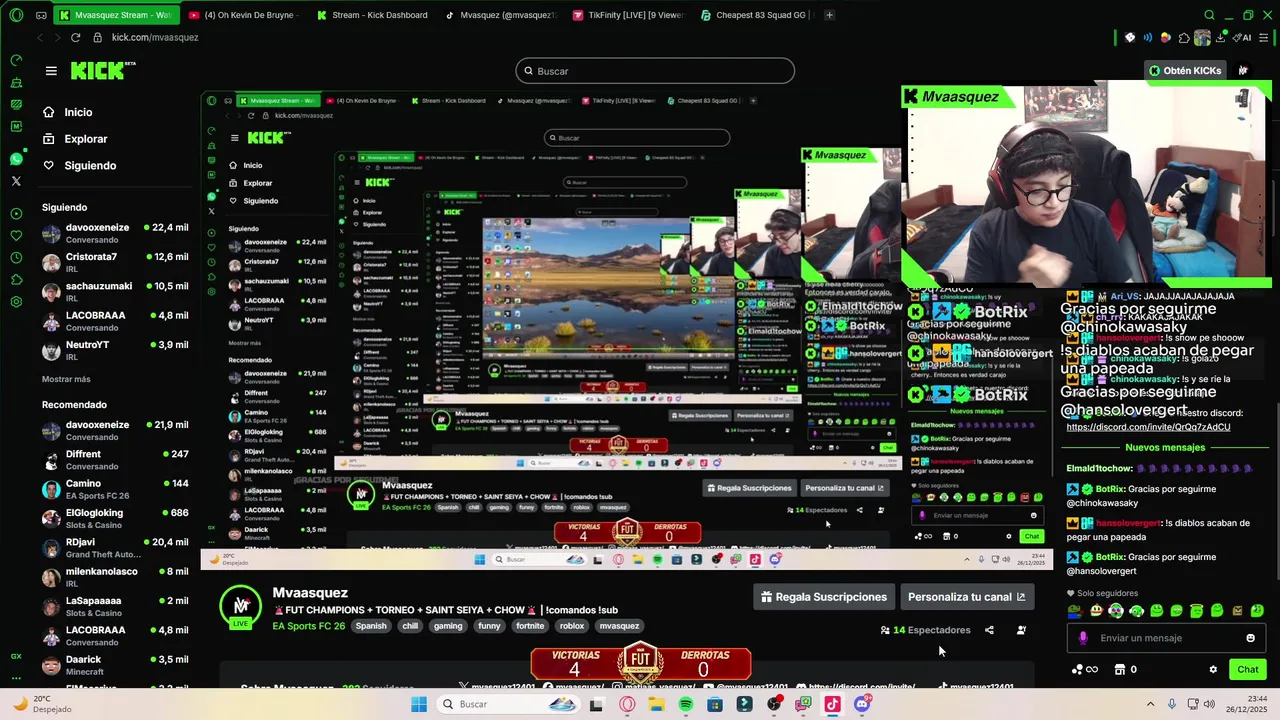Open the emoji picker in chat input
The image size is (1280, 720).
[x=1251, y=638]
